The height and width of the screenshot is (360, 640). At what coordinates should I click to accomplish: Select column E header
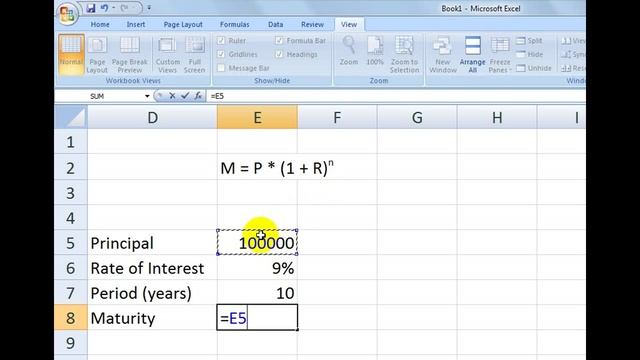tap(257, 118)
